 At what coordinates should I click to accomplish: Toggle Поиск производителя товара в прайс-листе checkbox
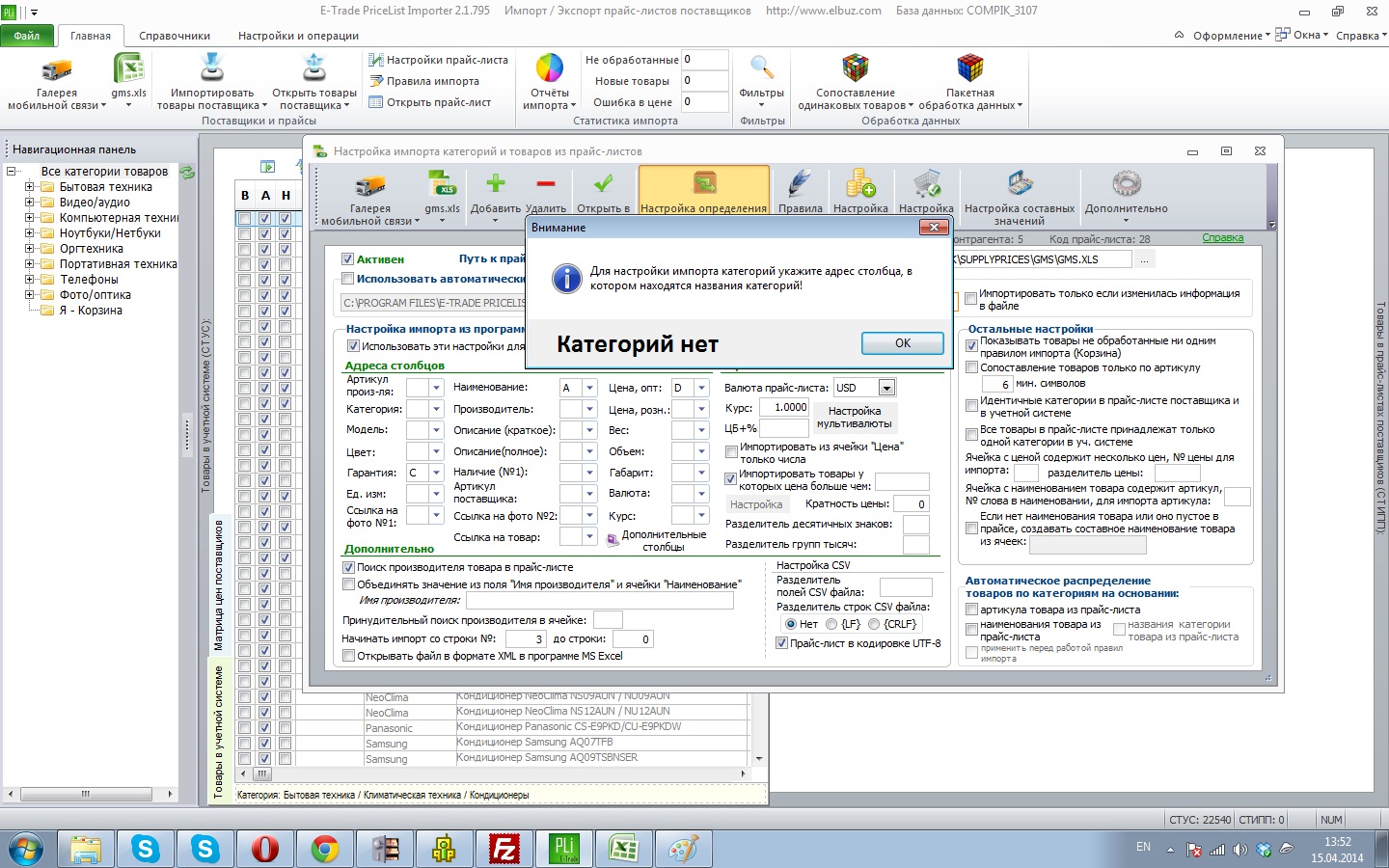point(349,568)
